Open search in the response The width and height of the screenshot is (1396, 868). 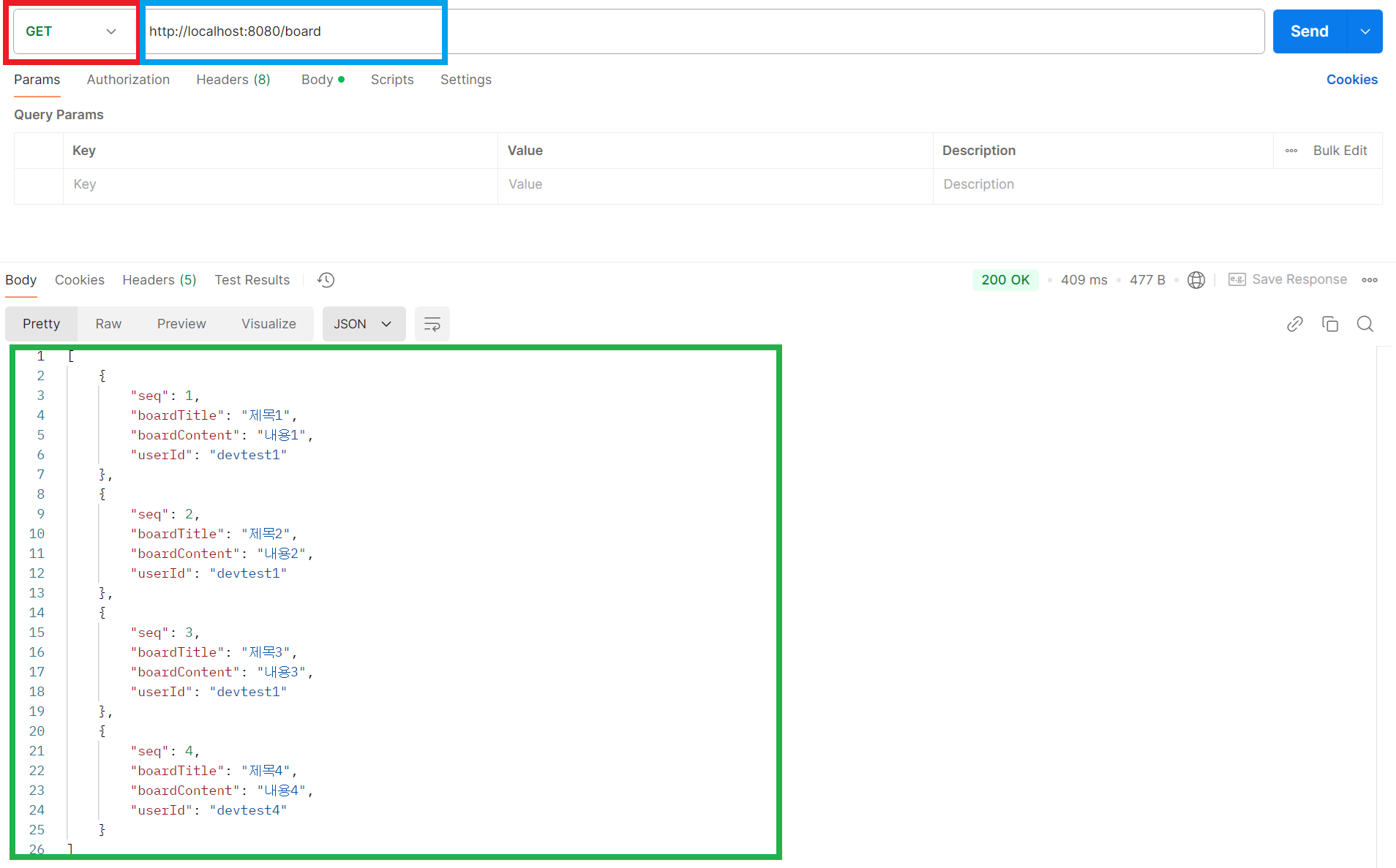1365,324
